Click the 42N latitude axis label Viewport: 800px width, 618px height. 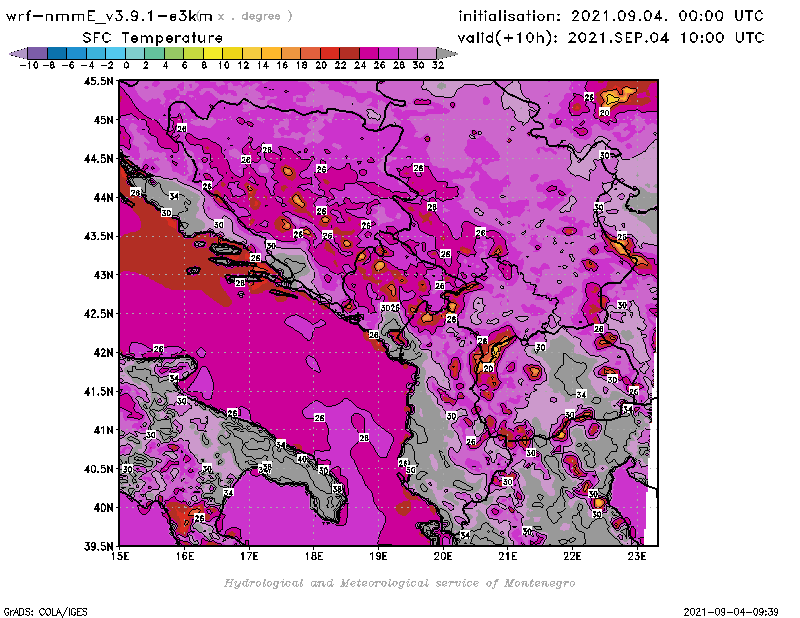pyautogui.click(x=104, y=353)
